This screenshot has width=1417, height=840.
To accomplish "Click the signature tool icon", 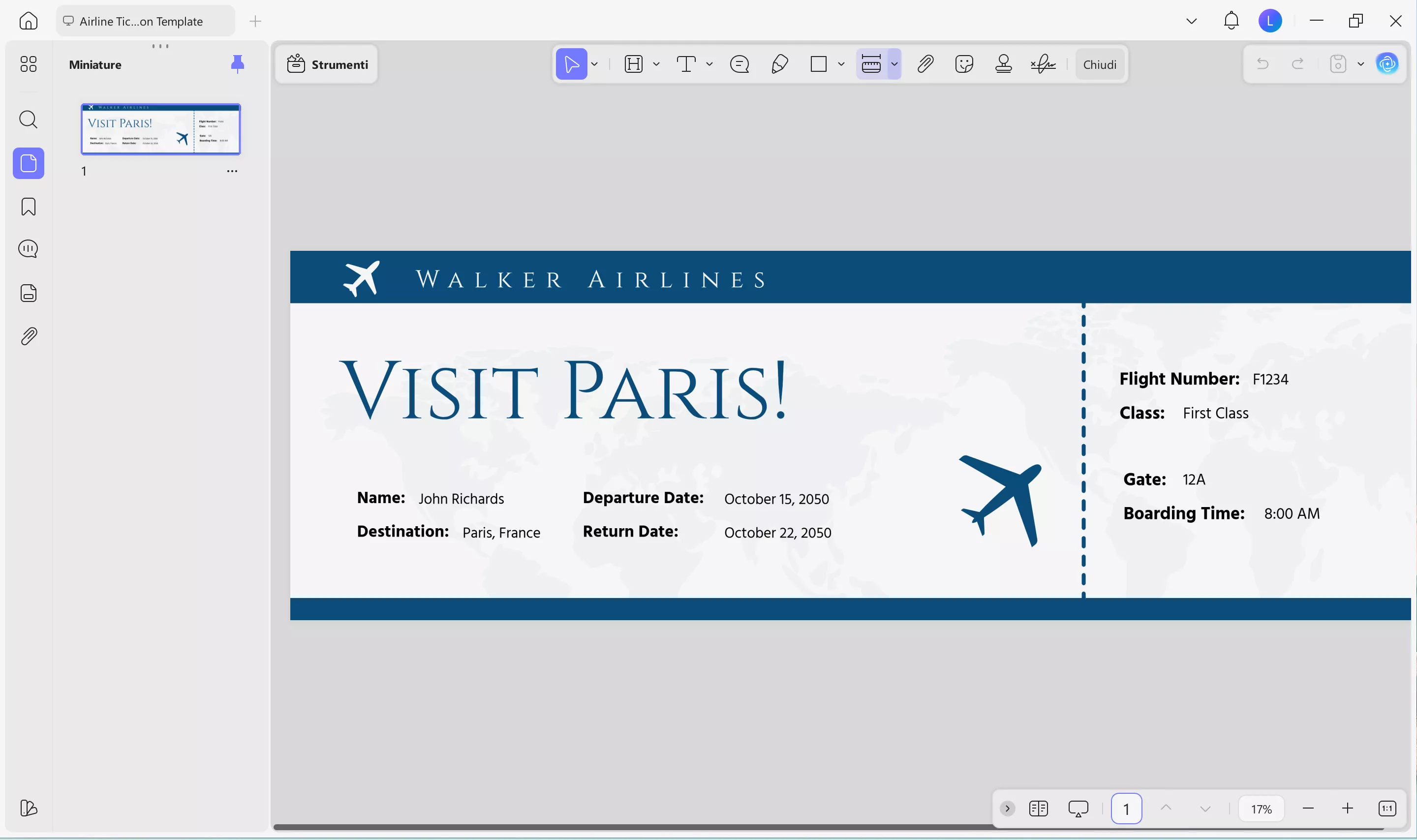I will (x=1043, y=64).
